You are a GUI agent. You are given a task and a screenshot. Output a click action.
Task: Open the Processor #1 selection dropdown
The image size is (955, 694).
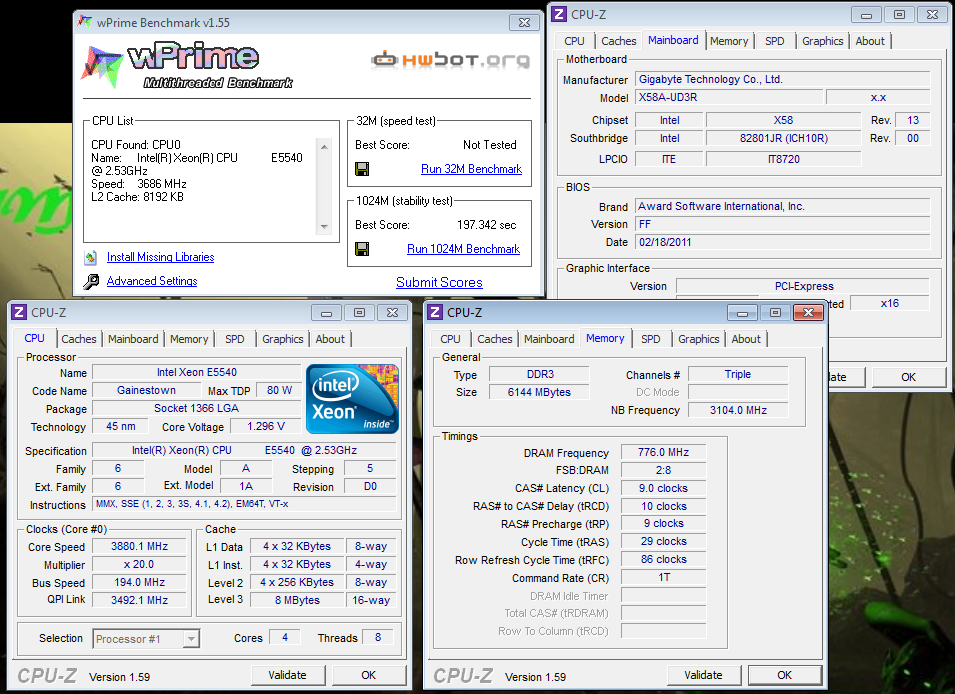(x=191, y=639)
